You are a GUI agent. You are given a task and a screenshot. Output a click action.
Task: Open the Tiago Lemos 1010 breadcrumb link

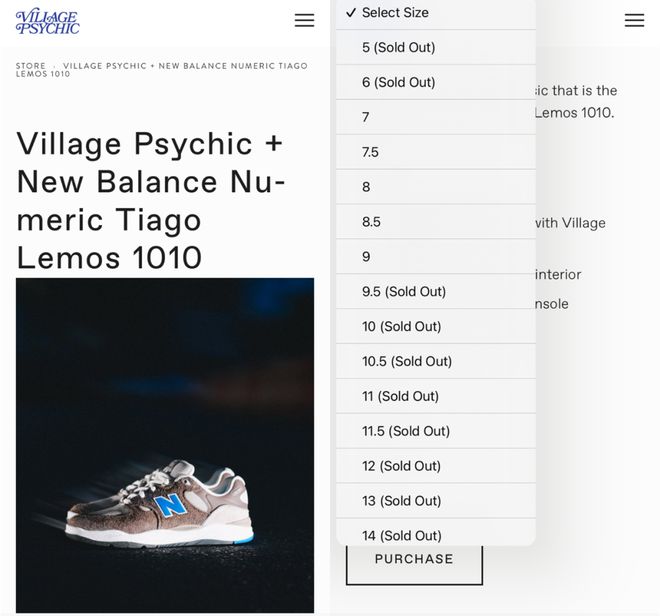click(162, 69)
